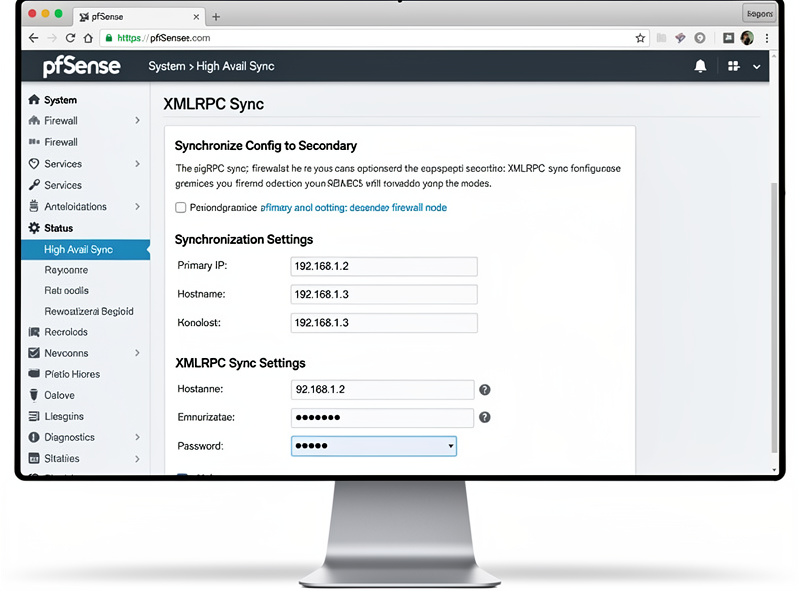Expand the Nevconns chevron
Viewport: 800px width, 592px height.
(137, 353)
